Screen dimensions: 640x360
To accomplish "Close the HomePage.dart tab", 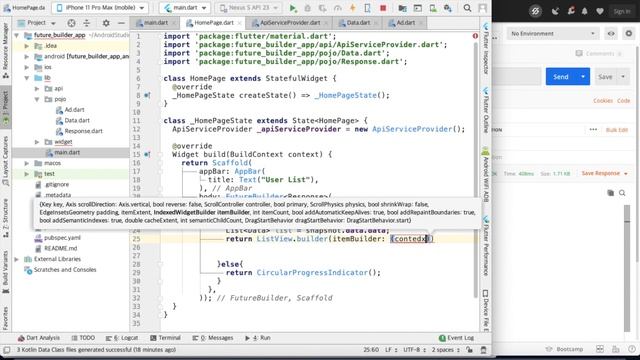I will (240, 23).
